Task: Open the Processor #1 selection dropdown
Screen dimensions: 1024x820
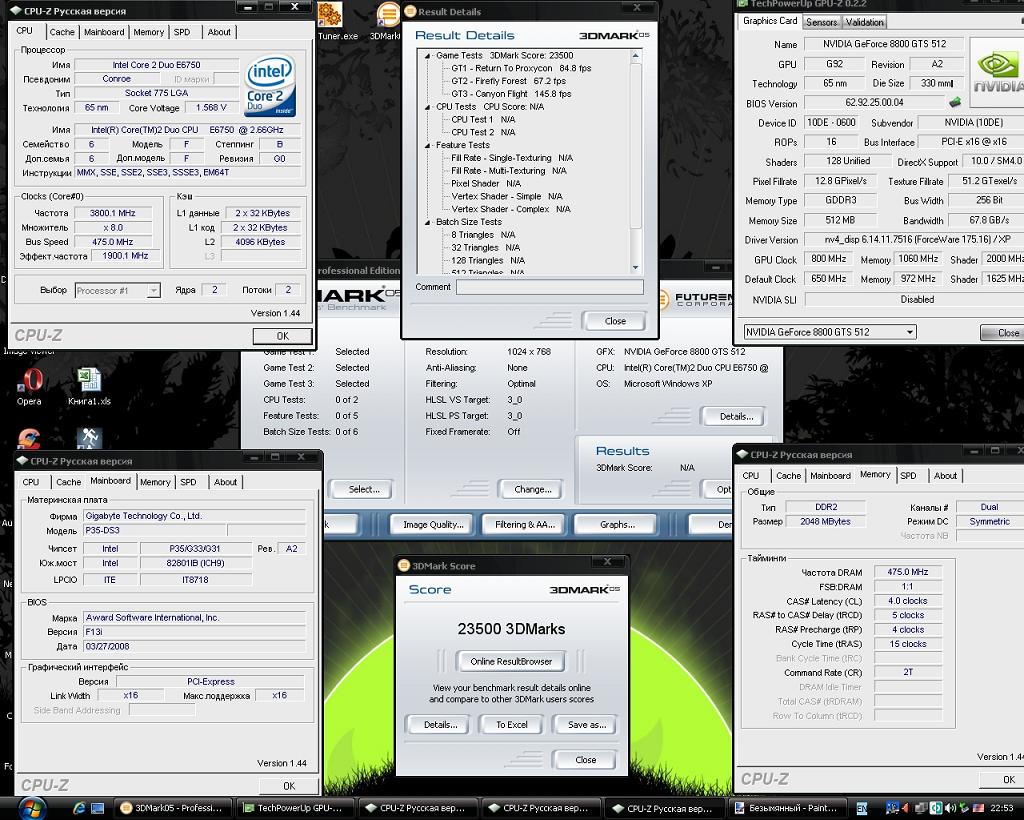Action: point(153,291)
